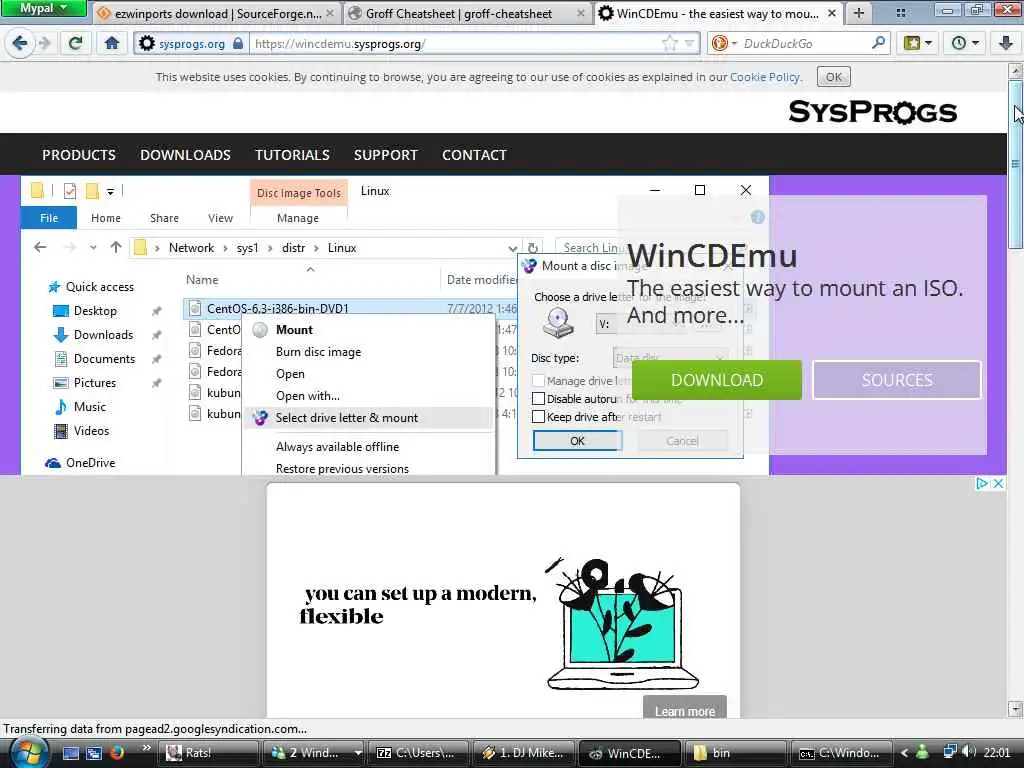Image resolution: width=1024 pixels, height=768 pixels.
Task: Launch Firefox from the quick launch bar
Action: [118, 753]
